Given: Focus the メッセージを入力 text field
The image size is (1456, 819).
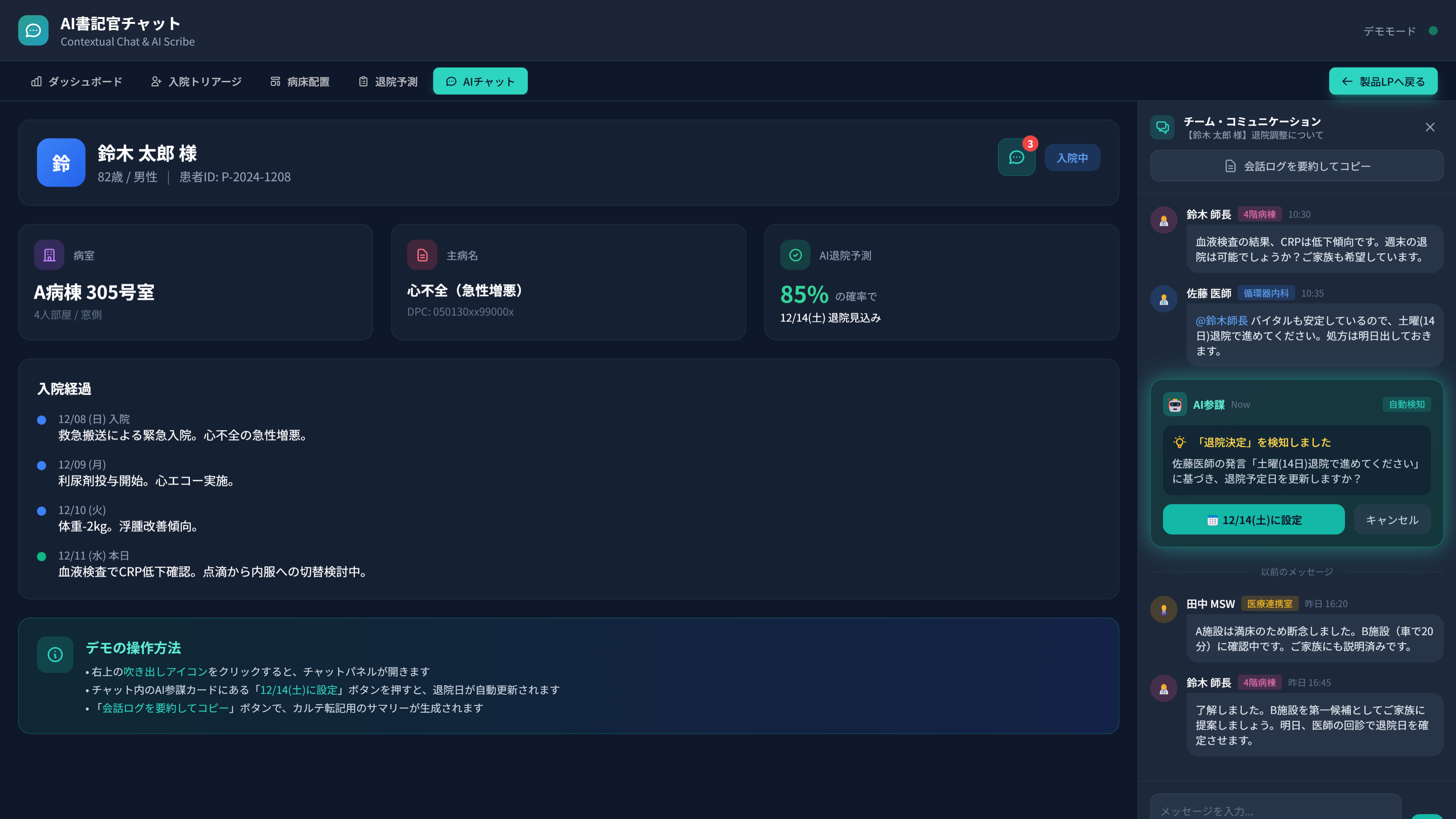Looking at the screenshot, I should [x=1275, y=810].
